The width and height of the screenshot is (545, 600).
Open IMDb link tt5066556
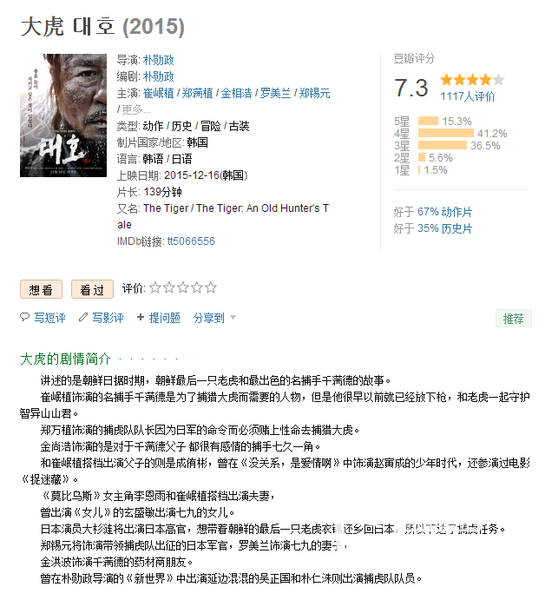point(191,241)
